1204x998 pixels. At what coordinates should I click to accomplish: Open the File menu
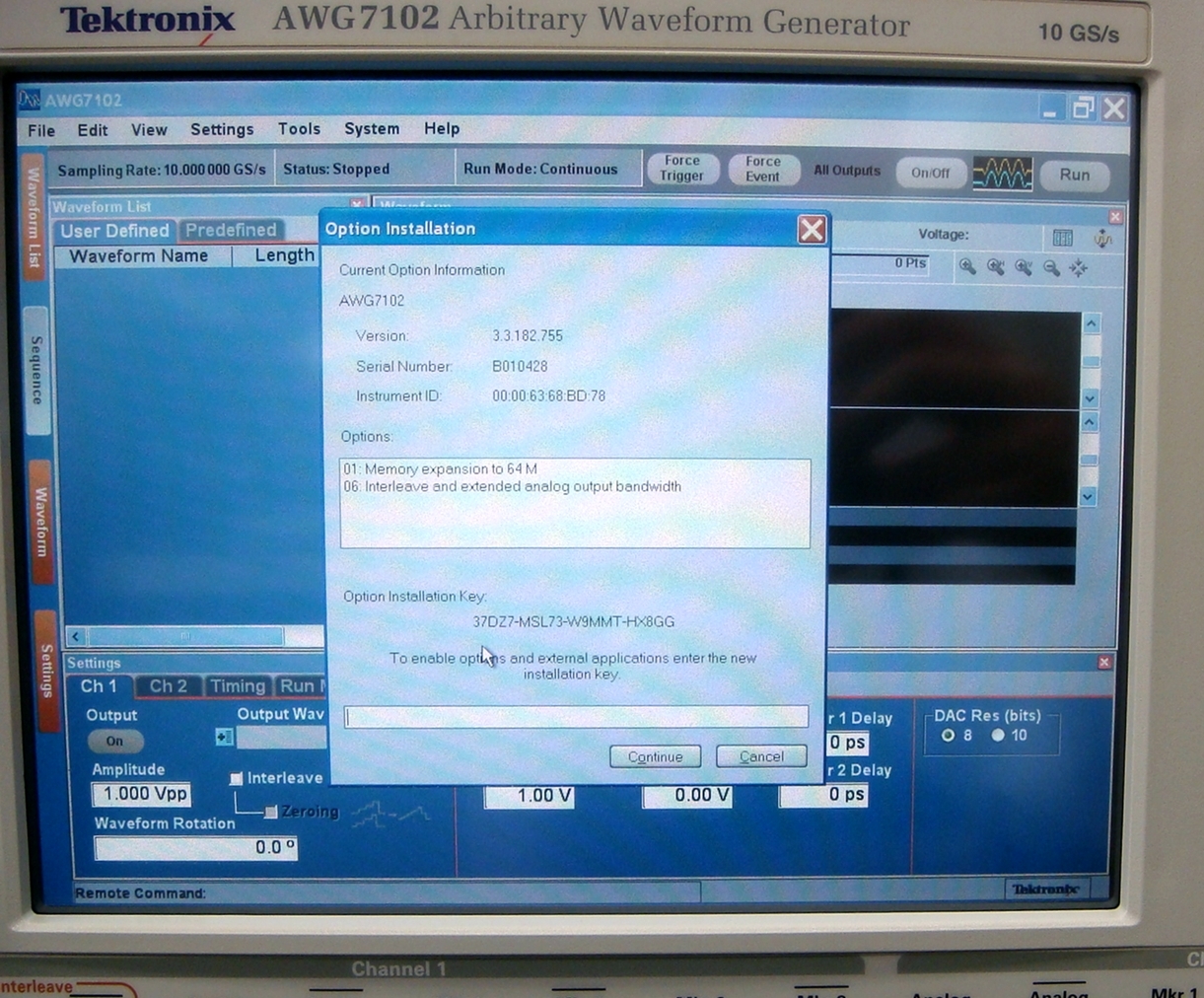41,130
